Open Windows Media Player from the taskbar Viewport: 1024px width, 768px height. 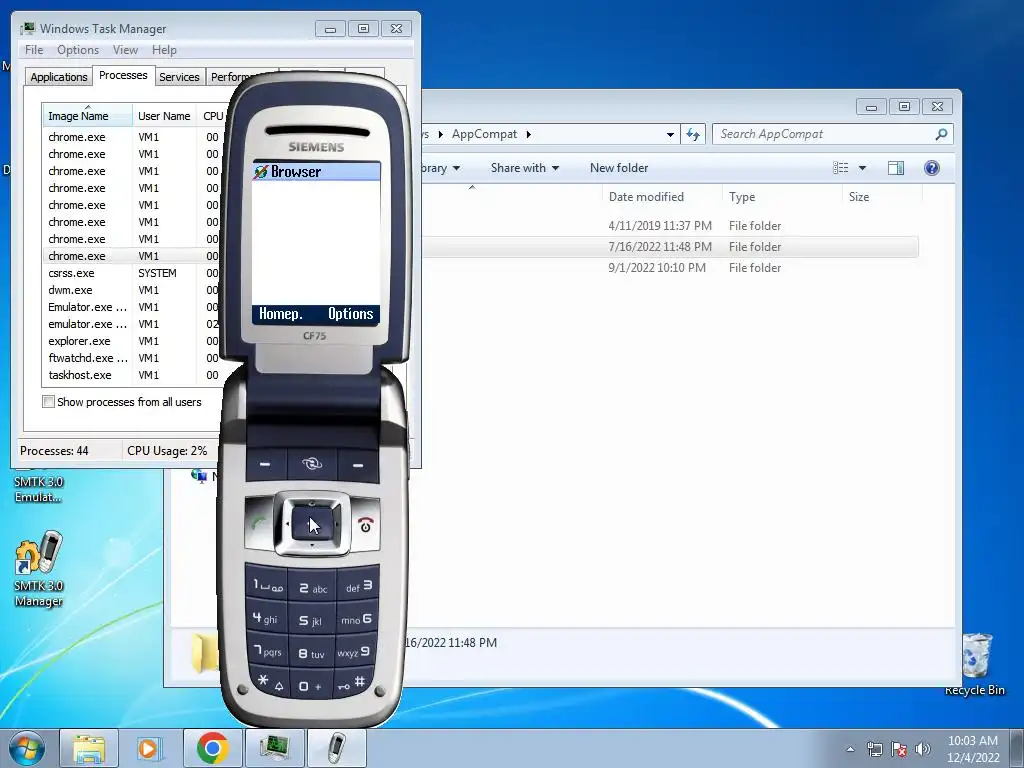(x=150, y=748)
